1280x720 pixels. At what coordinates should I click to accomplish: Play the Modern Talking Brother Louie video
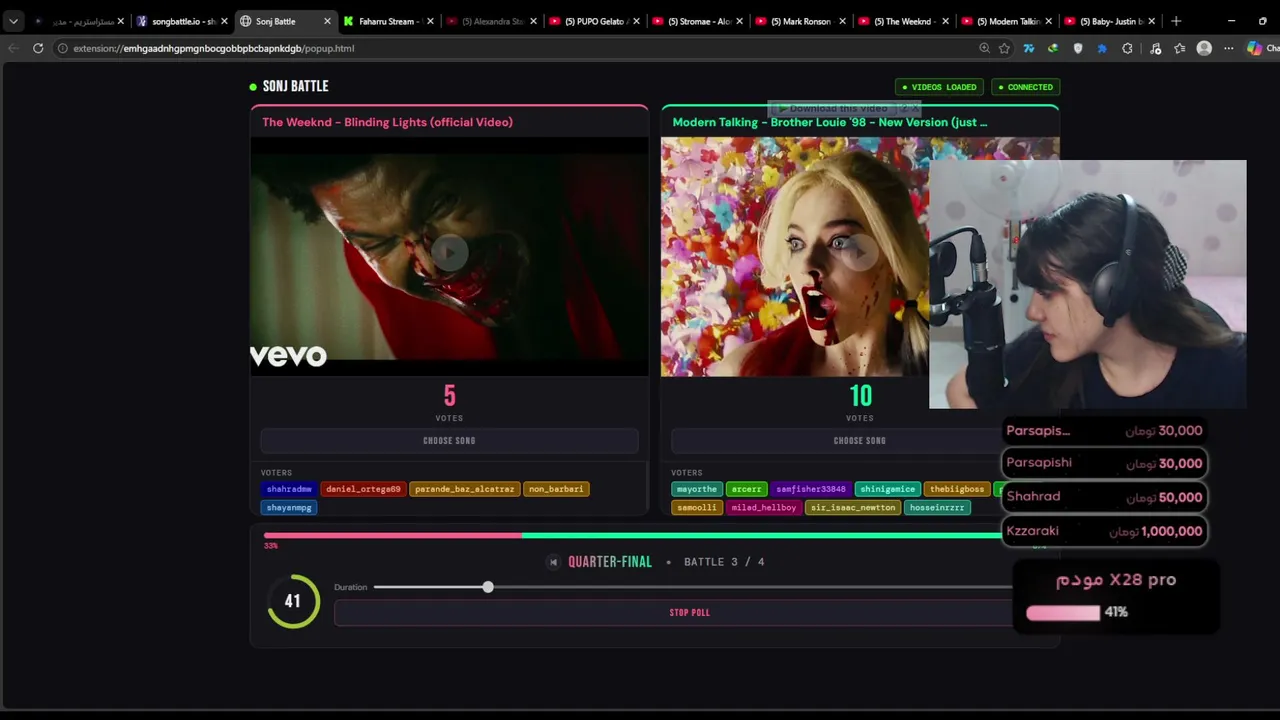860,252
